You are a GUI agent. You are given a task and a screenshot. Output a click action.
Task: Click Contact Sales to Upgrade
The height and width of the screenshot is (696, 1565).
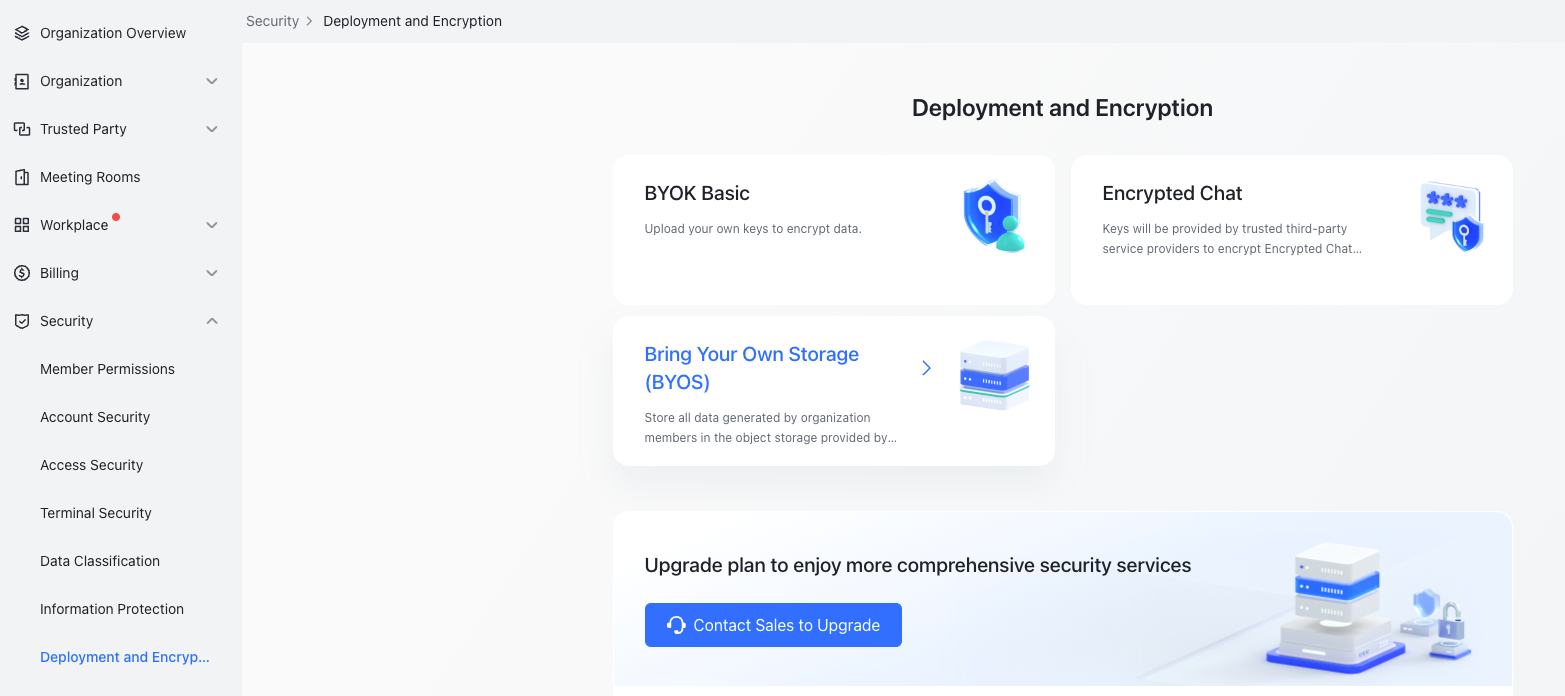click(773, 625)
